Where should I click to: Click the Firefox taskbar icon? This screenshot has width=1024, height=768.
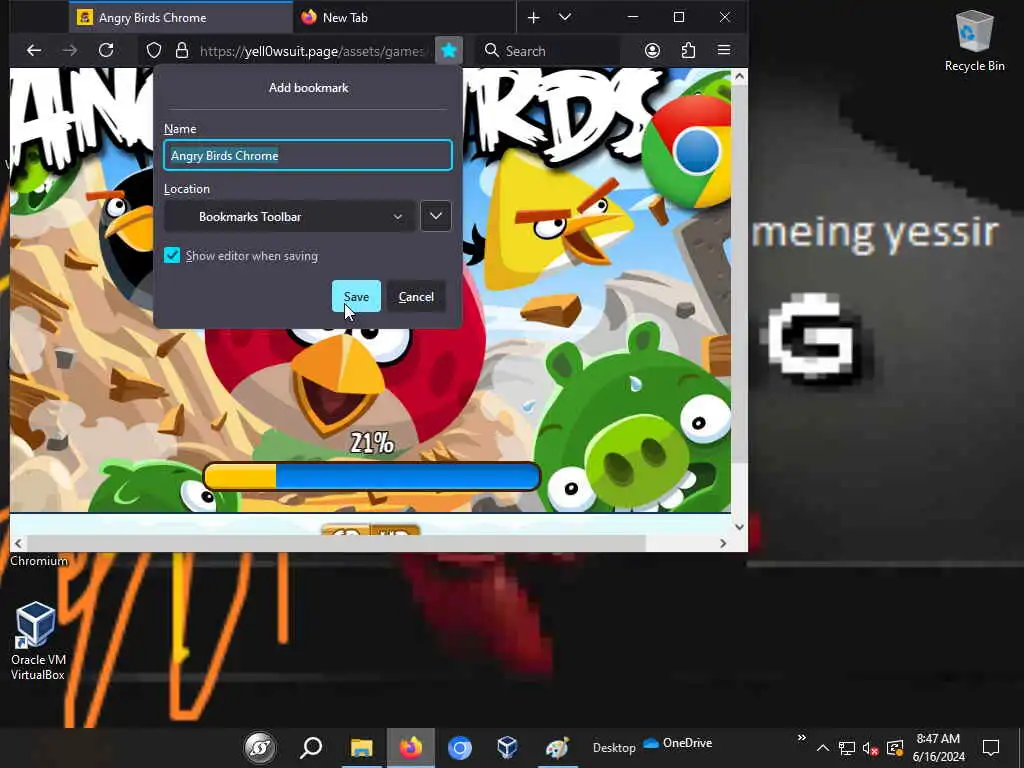point(411,748)
